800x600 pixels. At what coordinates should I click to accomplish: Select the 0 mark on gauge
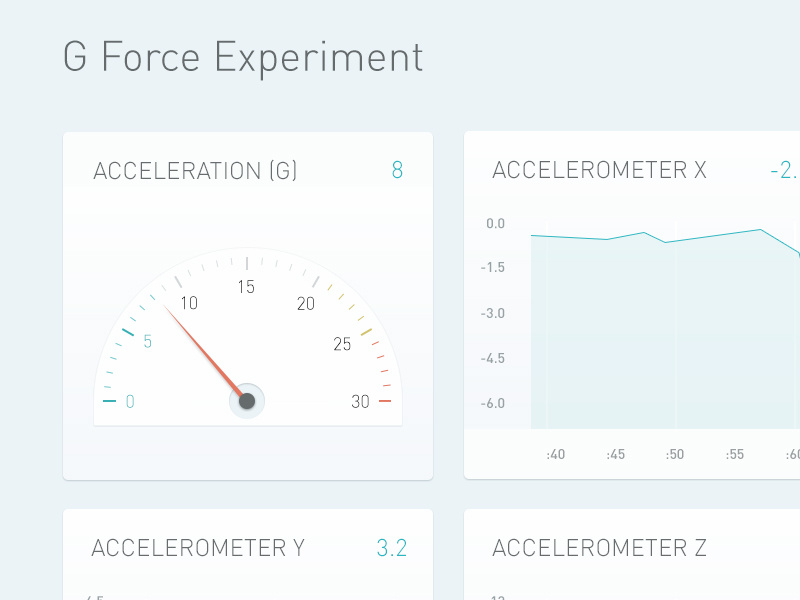[130, 402]
